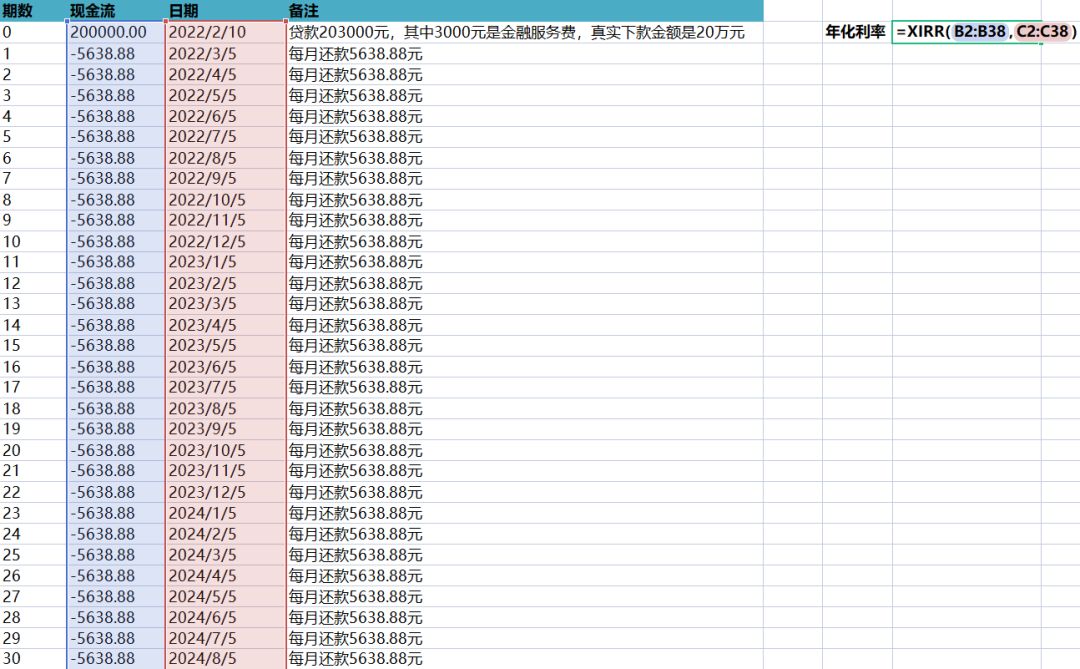This screenshot has width=1080, height=669.
Task: Click period number 20 cell
Action: 33,450
